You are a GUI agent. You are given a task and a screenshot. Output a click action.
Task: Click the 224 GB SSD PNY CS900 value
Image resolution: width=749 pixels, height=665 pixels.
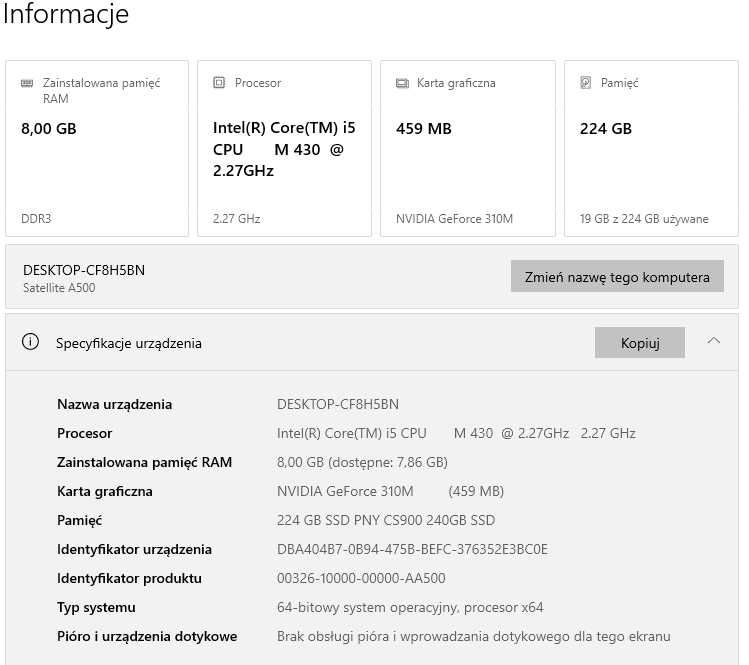coord(386,520)
